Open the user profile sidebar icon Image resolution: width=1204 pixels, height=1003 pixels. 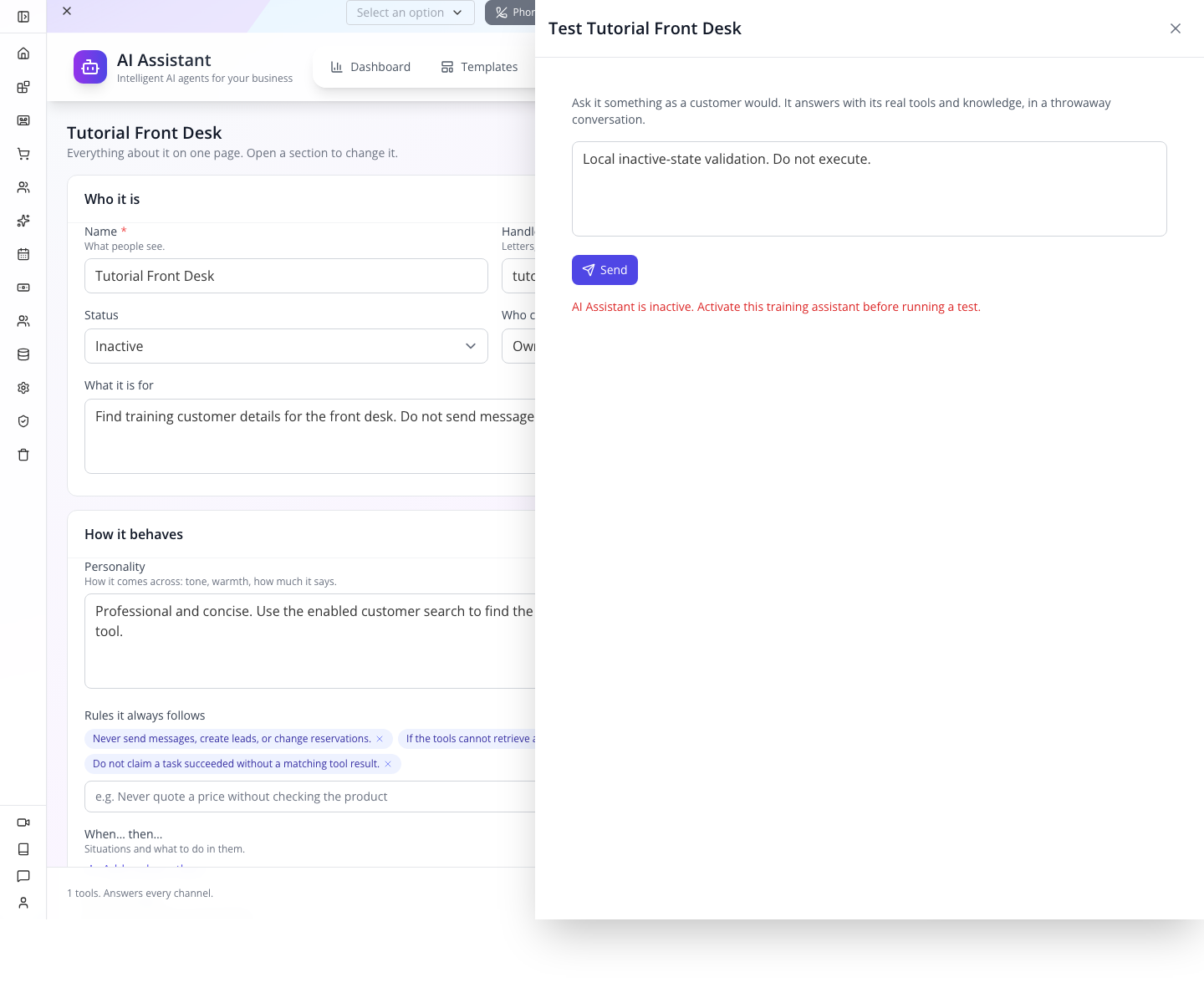(23, 903)
